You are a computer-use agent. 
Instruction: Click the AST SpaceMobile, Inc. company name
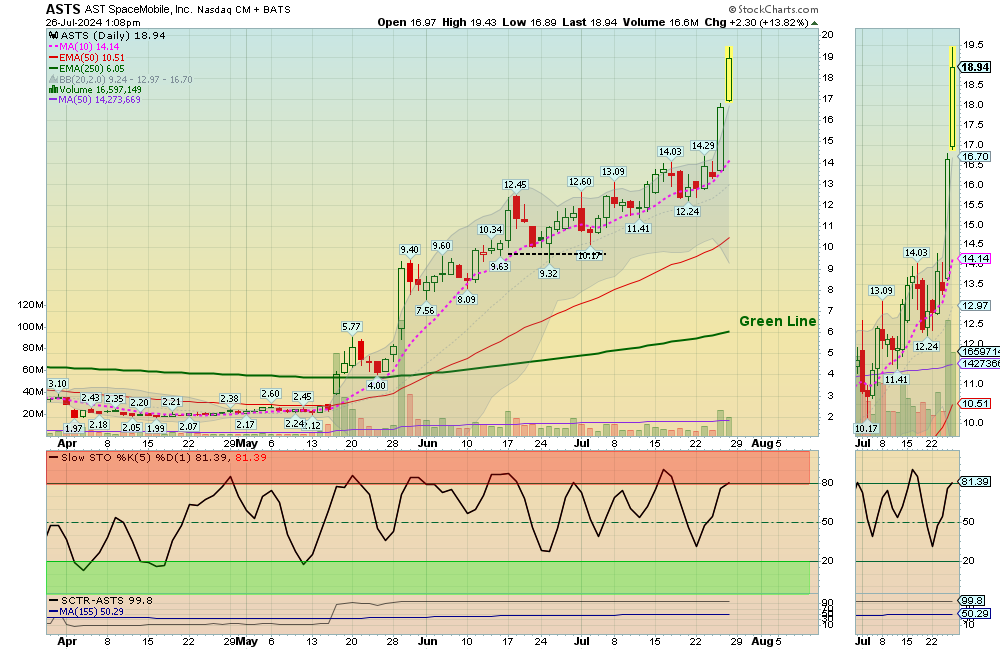tap(138, 10)
